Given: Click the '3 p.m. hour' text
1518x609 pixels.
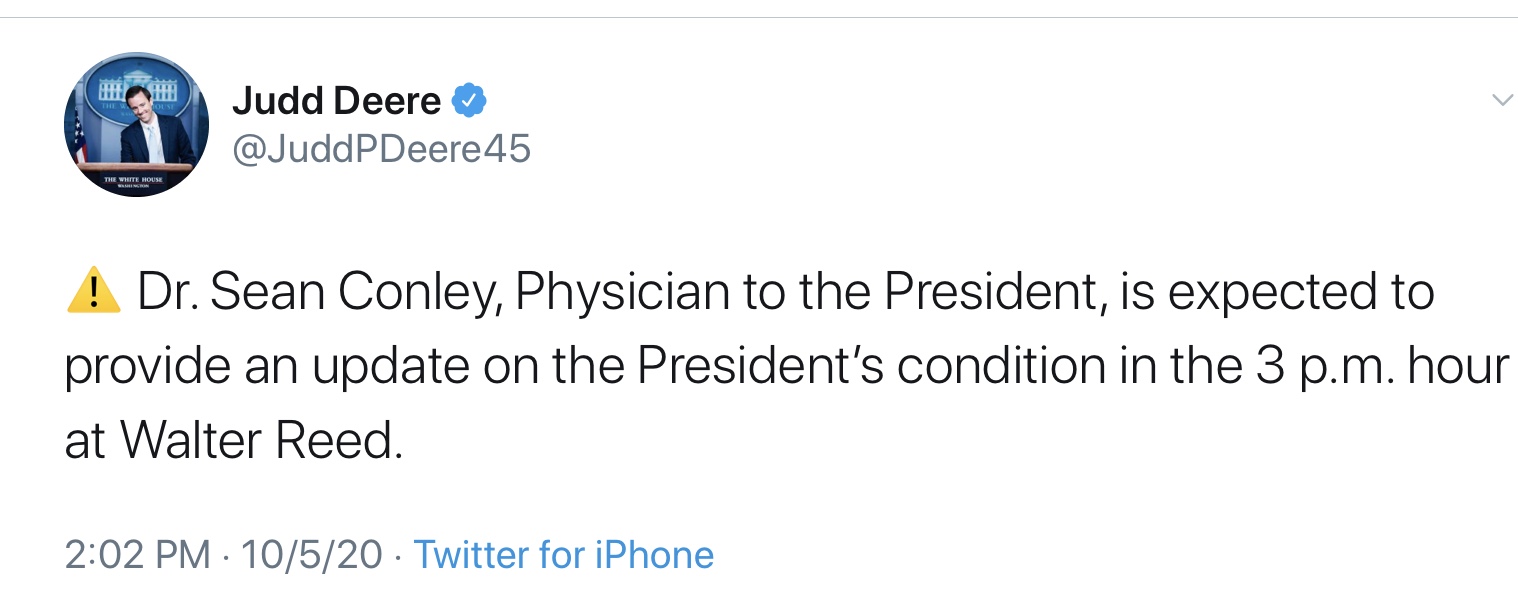Looking at the screenshot, I should click(x=1381, y=368).
